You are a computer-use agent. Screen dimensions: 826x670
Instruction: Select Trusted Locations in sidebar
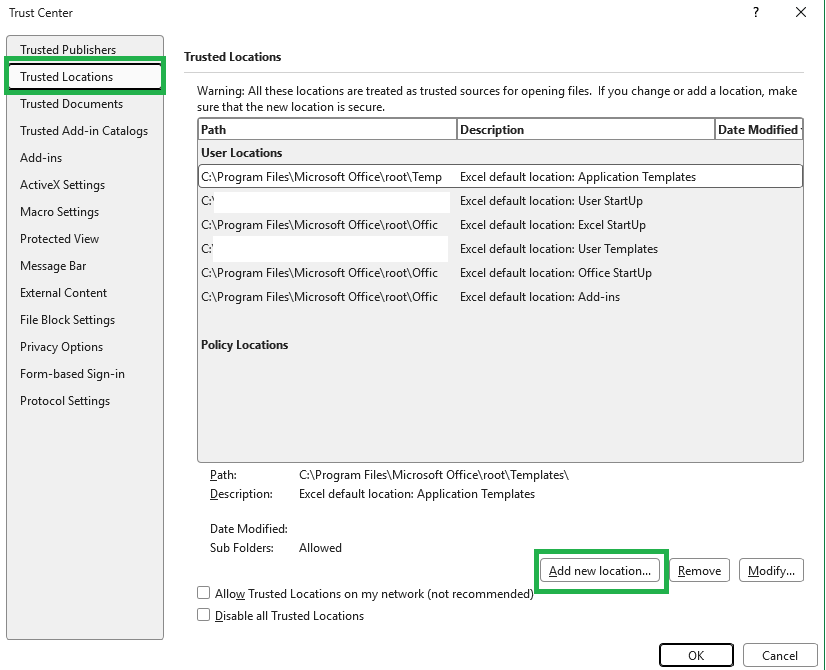pyautogui.click(x=85, y=76)
